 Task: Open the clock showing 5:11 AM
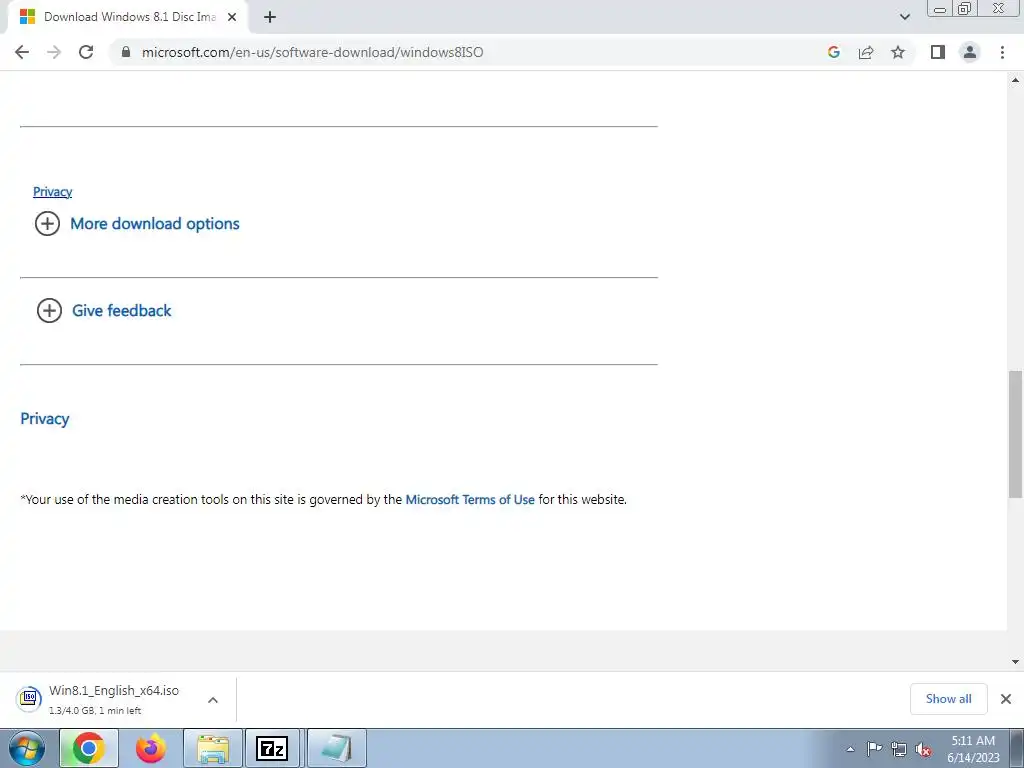[x=973, y=749]
